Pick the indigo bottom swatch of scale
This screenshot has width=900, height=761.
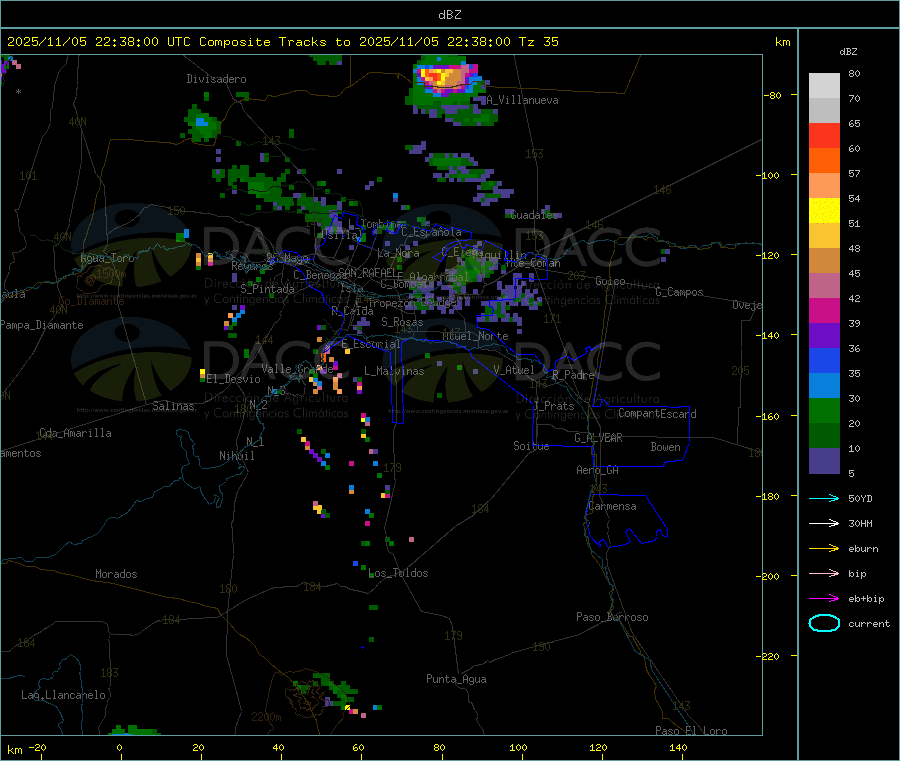point(824,461)
